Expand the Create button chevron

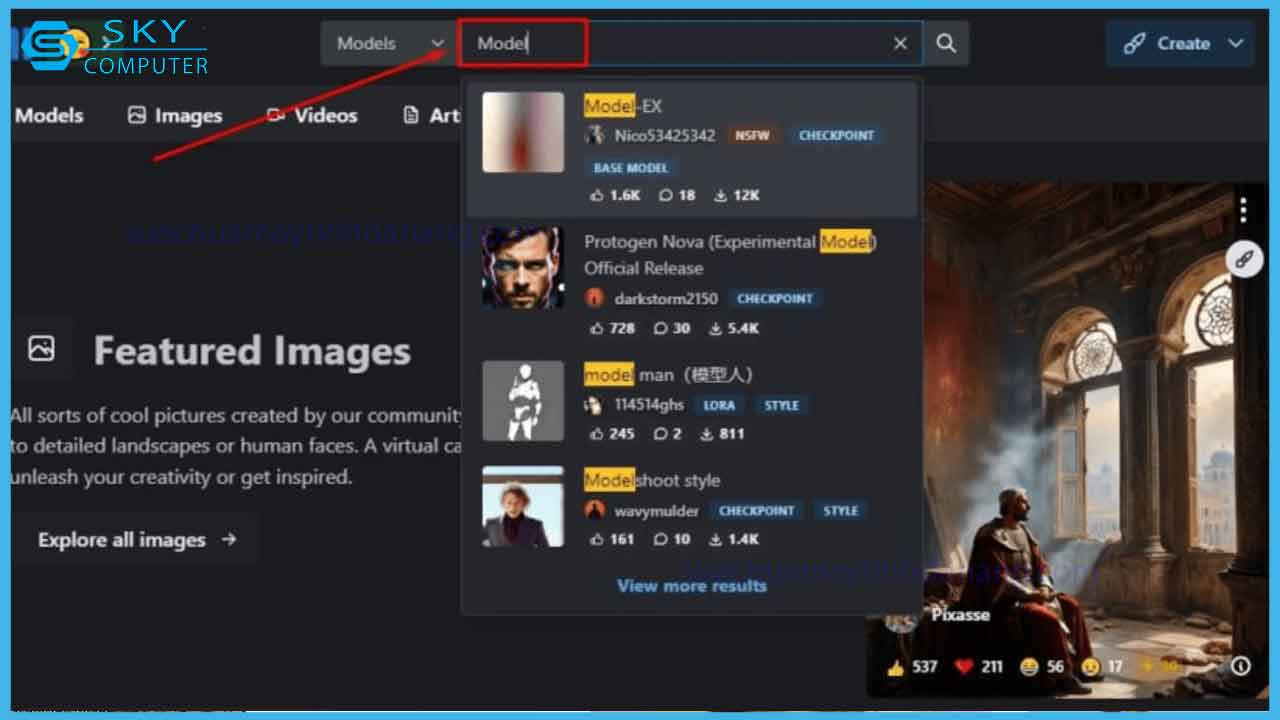pos(1236,44)
